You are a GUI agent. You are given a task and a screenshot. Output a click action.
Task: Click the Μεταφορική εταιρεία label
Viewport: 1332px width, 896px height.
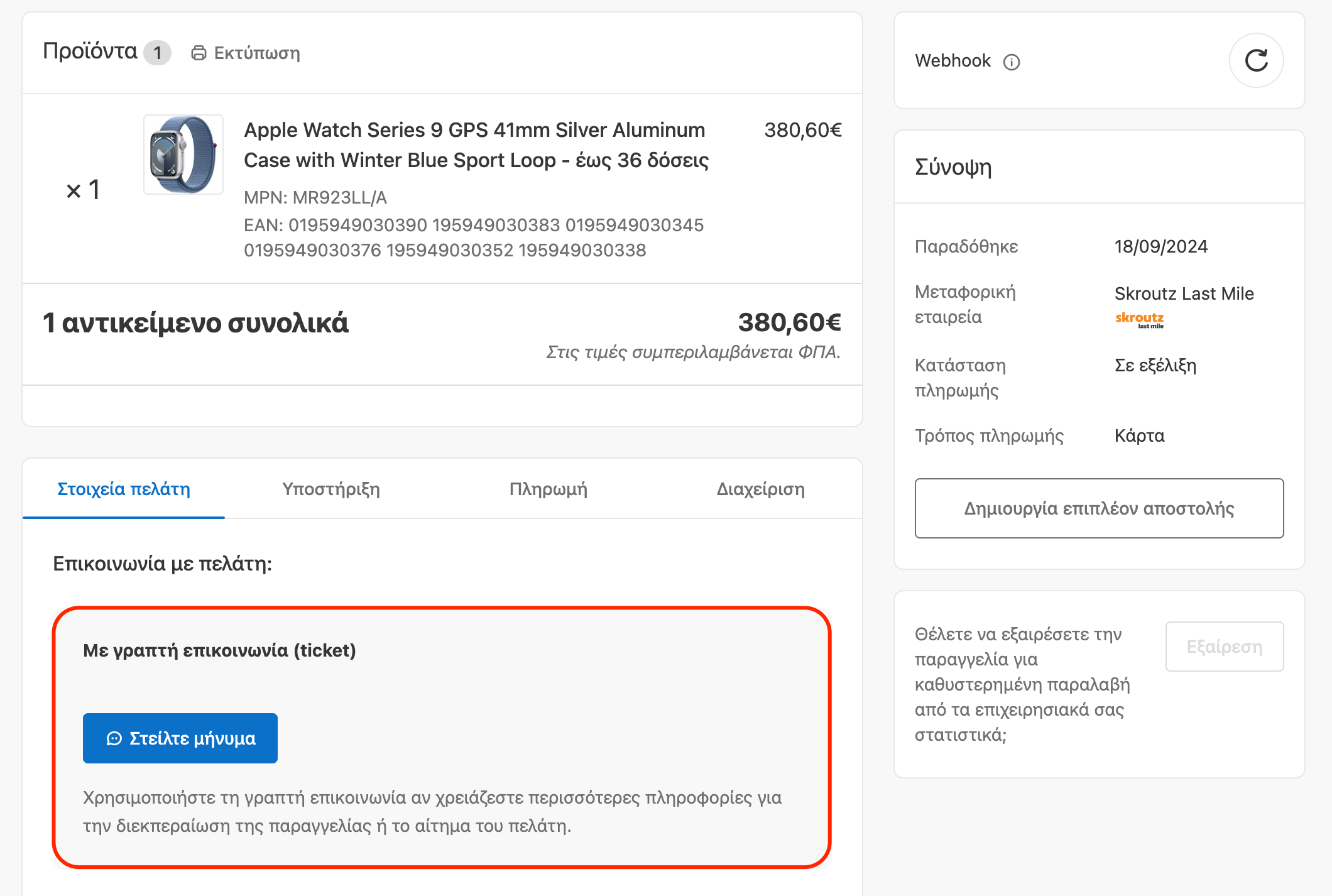(965, 304)
